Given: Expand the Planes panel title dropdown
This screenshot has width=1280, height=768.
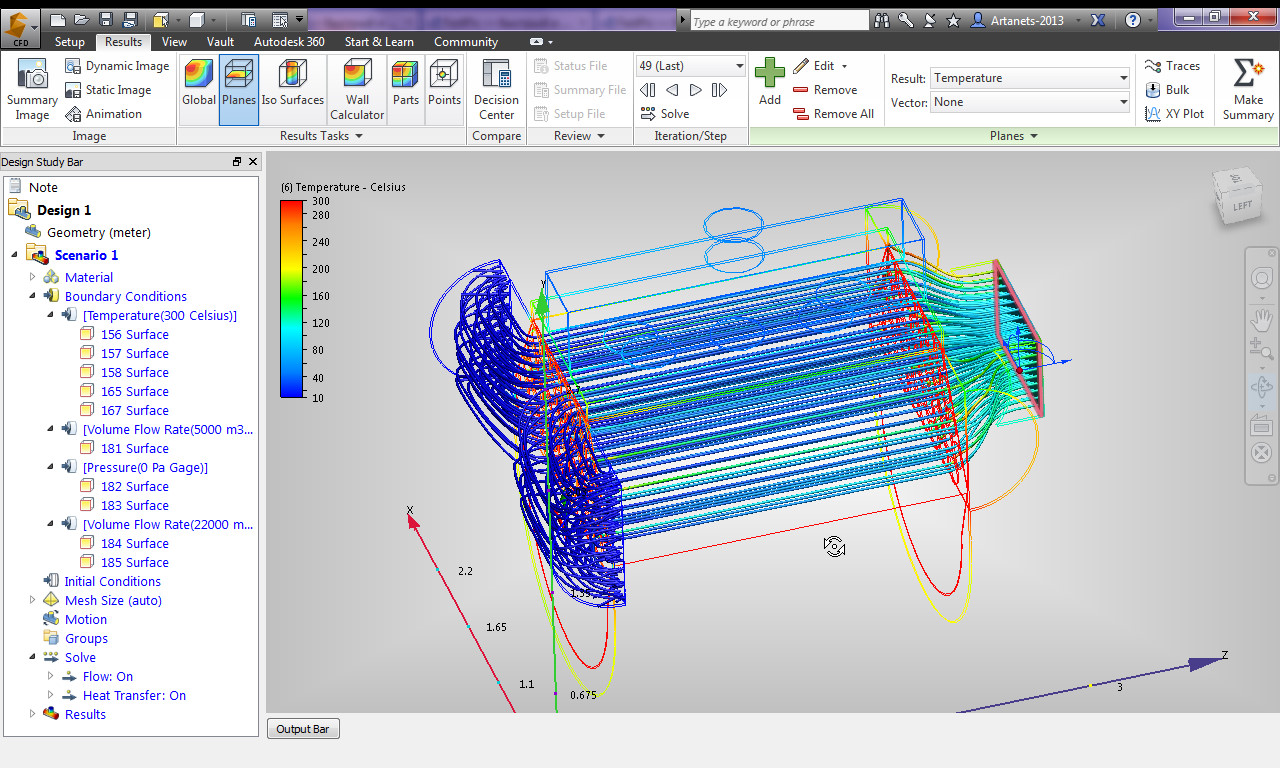Looking at the screenshot, I should (x=1014, y=136).
